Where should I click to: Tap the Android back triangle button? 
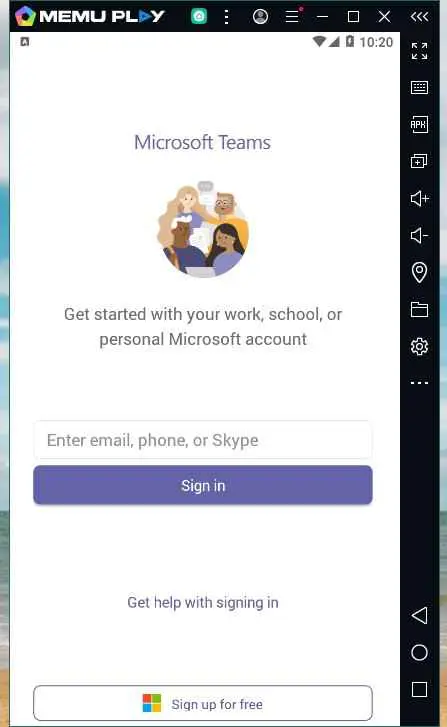[x=419, y=615]
